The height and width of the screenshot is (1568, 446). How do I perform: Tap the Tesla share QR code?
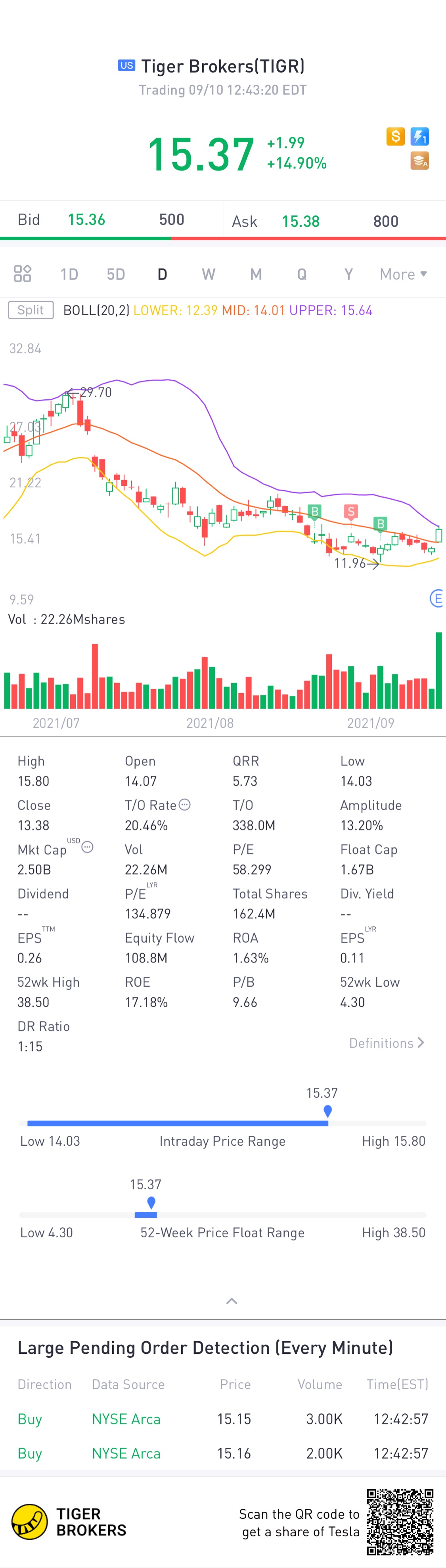coord(400,1522)
